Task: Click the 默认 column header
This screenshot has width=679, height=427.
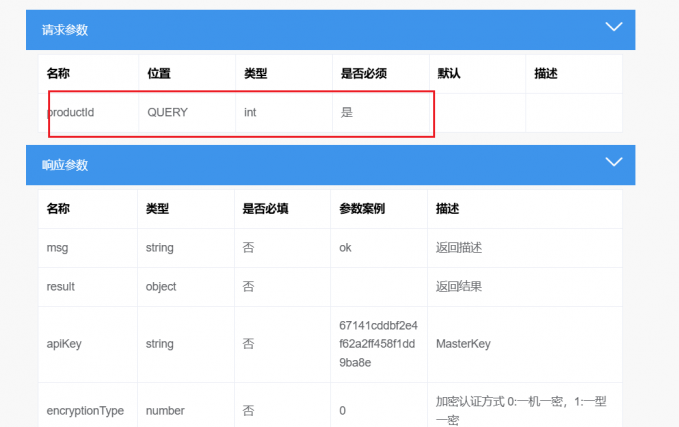Action: coord(449,74)
